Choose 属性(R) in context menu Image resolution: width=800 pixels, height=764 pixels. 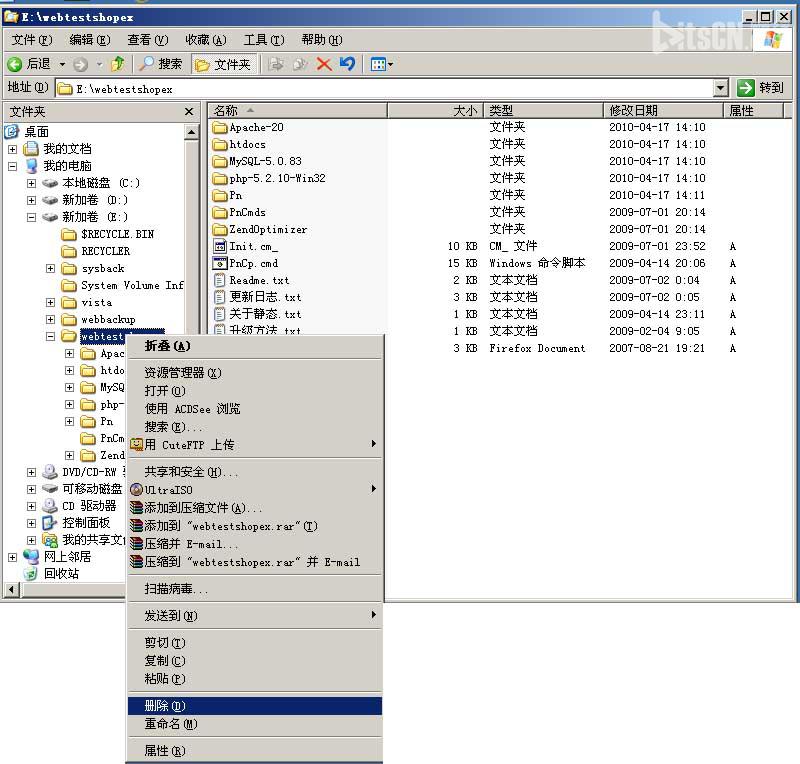(255, 751)
